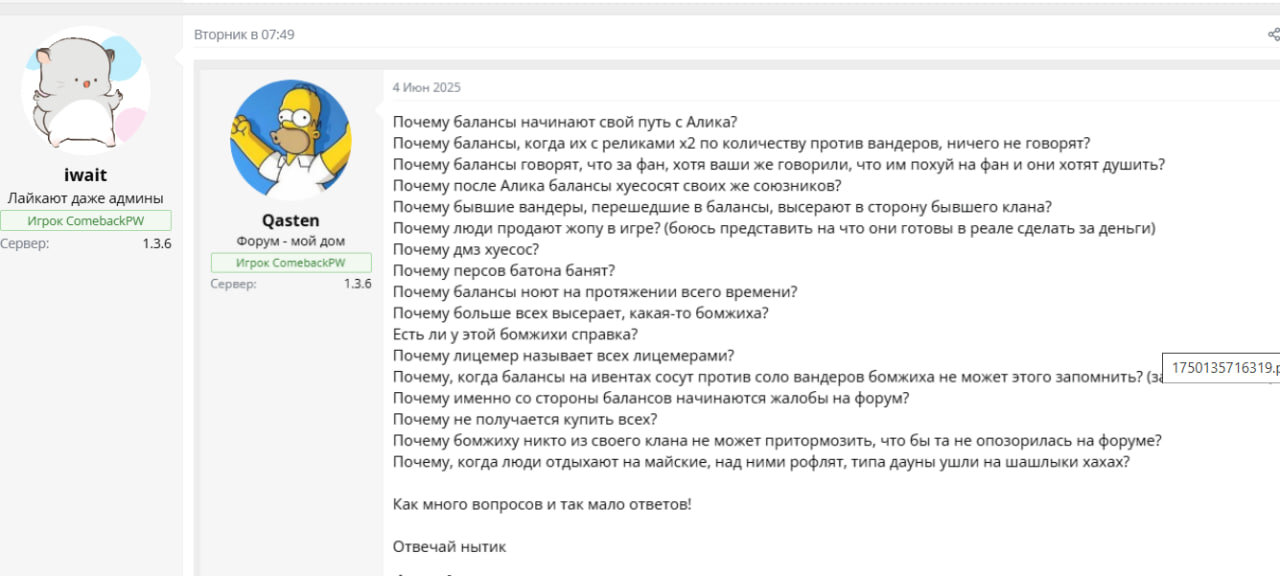
Task: Open the iwait username profile link
Action: 85,176
